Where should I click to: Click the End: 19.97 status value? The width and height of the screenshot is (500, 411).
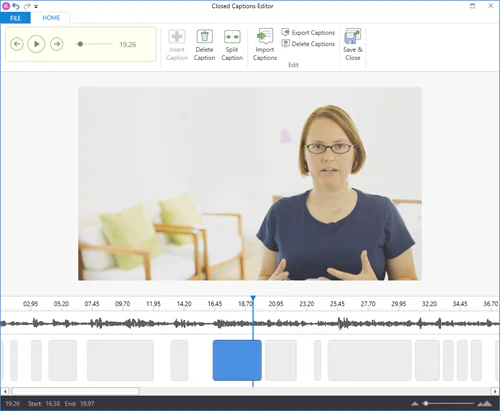coord(79,404)
